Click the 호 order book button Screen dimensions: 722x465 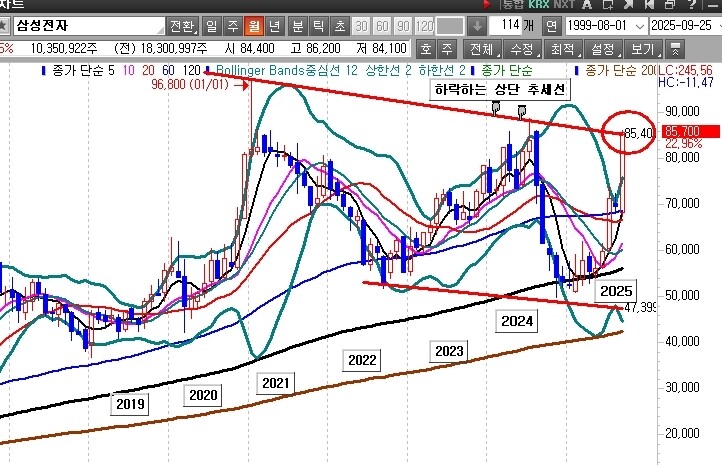426,49
